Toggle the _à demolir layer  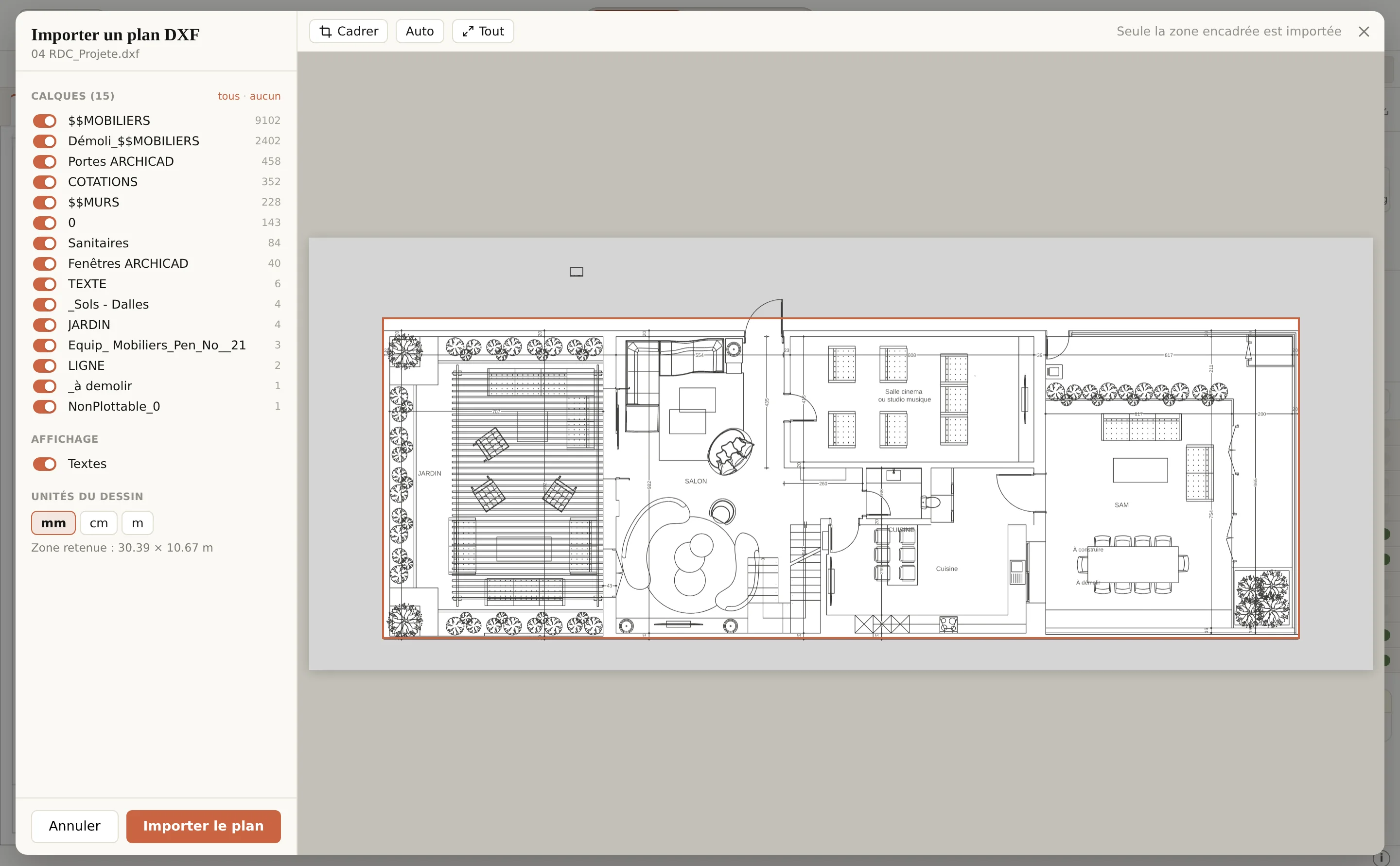[45, 386]
